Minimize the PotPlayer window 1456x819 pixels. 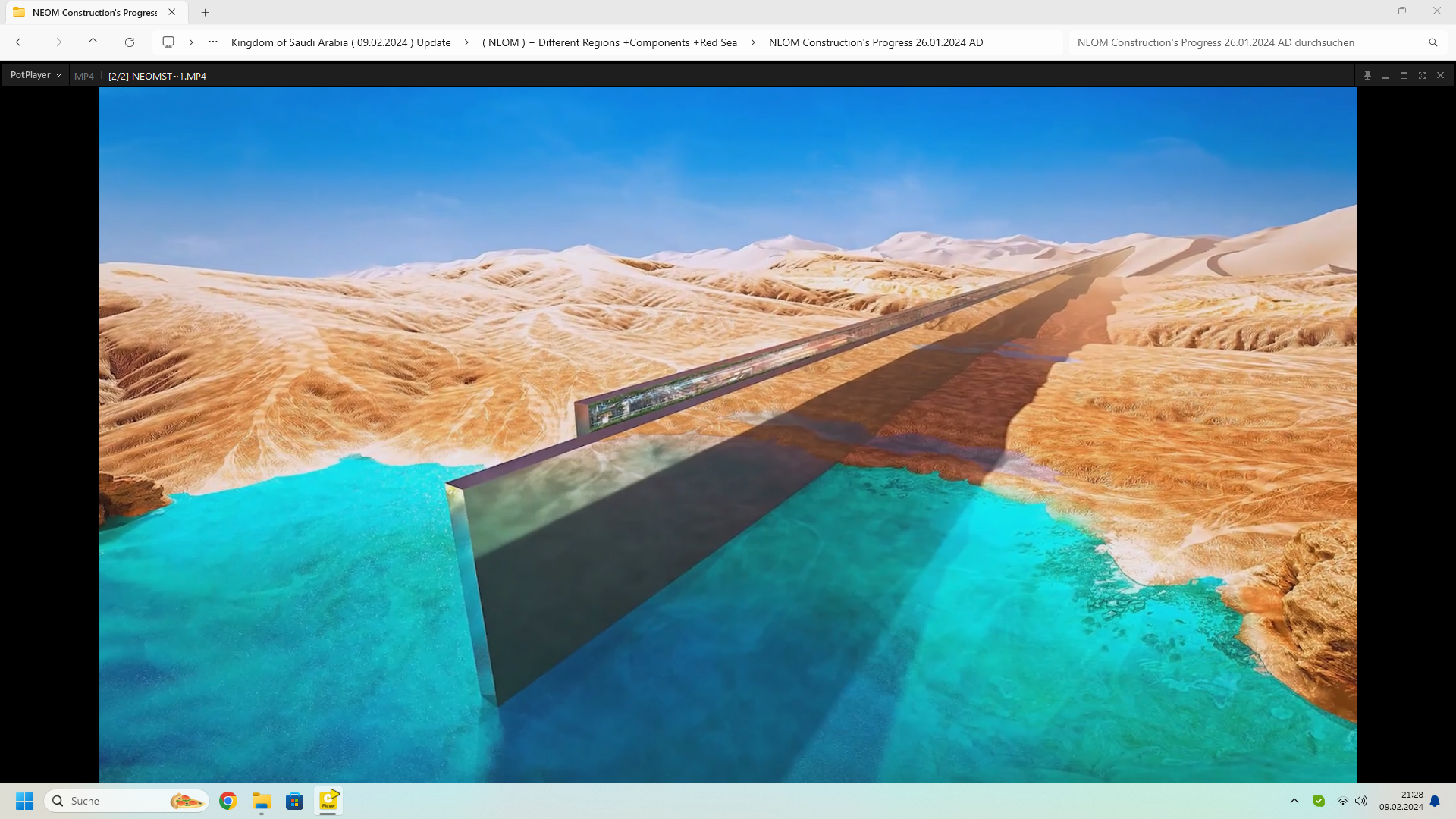point(1385,76)
